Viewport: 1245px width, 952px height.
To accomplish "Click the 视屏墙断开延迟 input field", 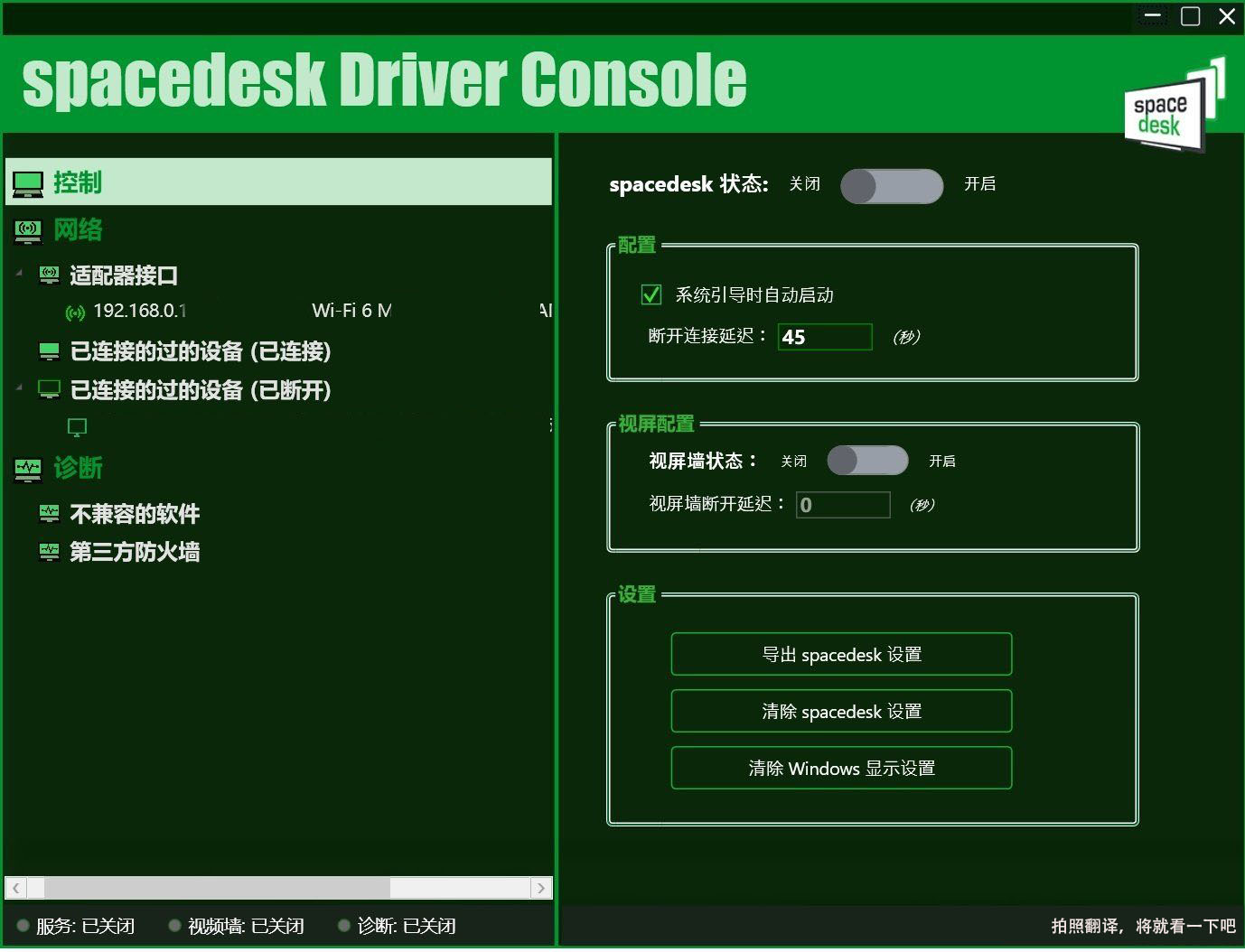I will click(843, 505).
